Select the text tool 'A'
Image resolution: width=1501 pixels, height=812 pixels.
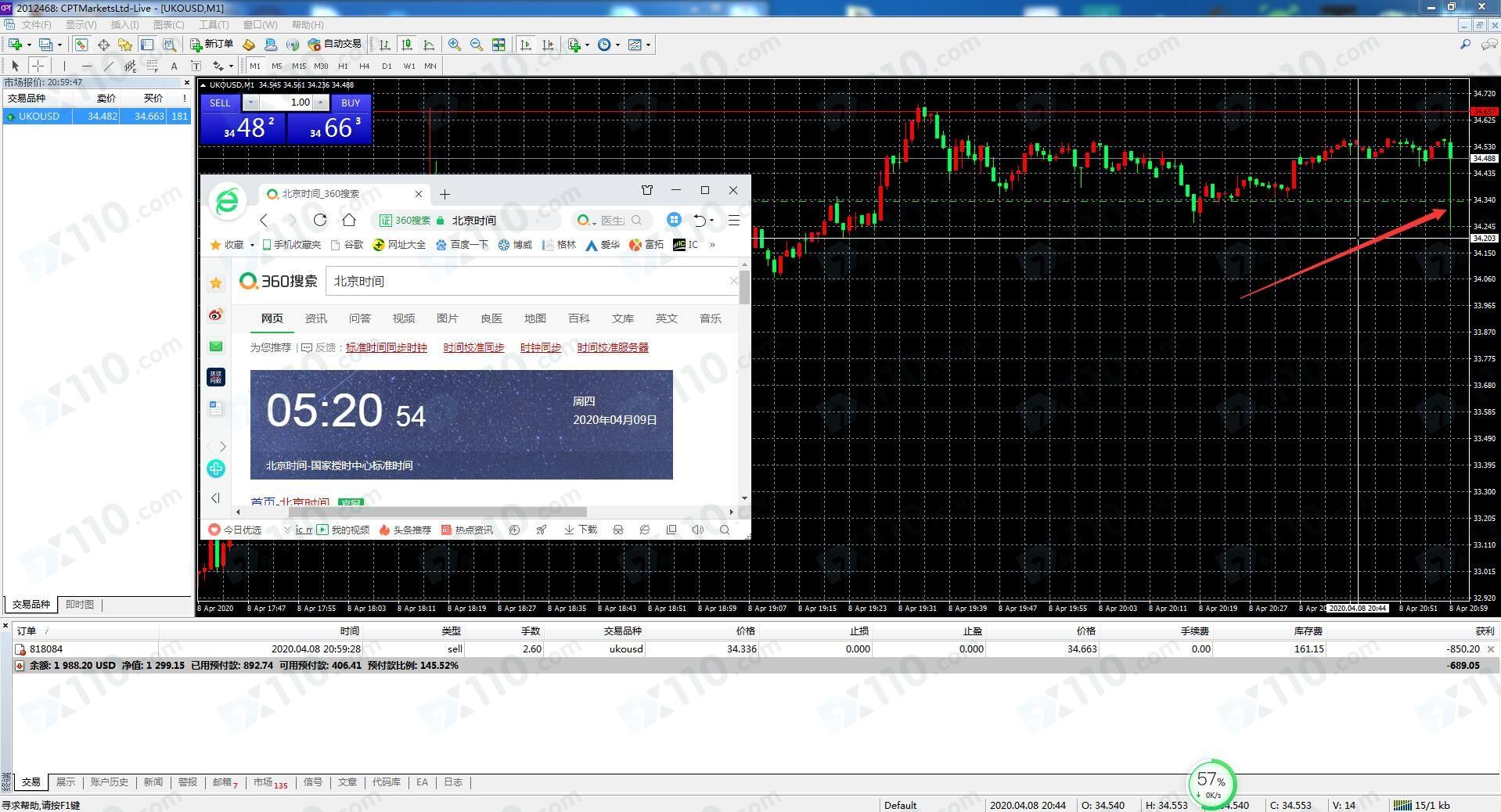point(174,66)
